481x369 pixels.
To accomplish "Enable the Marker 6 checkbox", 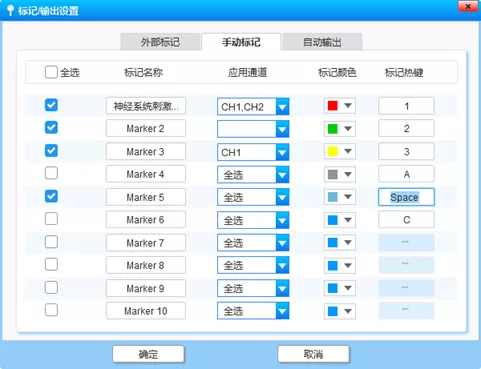I will [x=51, y=219].
